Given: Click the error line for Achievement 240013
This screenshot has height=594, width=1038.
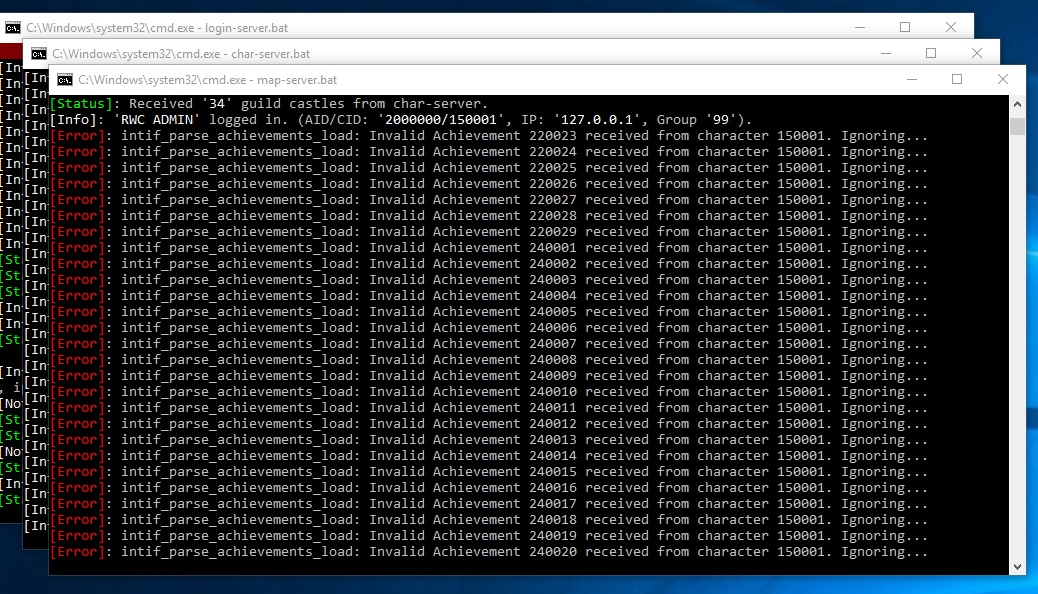Looking at the screenshot, I should (489, 440).
